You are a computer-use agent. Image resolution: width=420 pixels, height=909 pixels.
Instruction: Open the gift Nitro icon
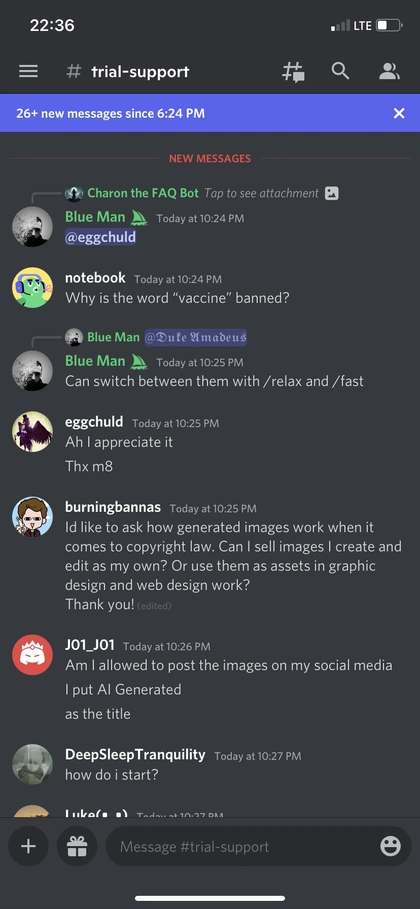[77, 846]
